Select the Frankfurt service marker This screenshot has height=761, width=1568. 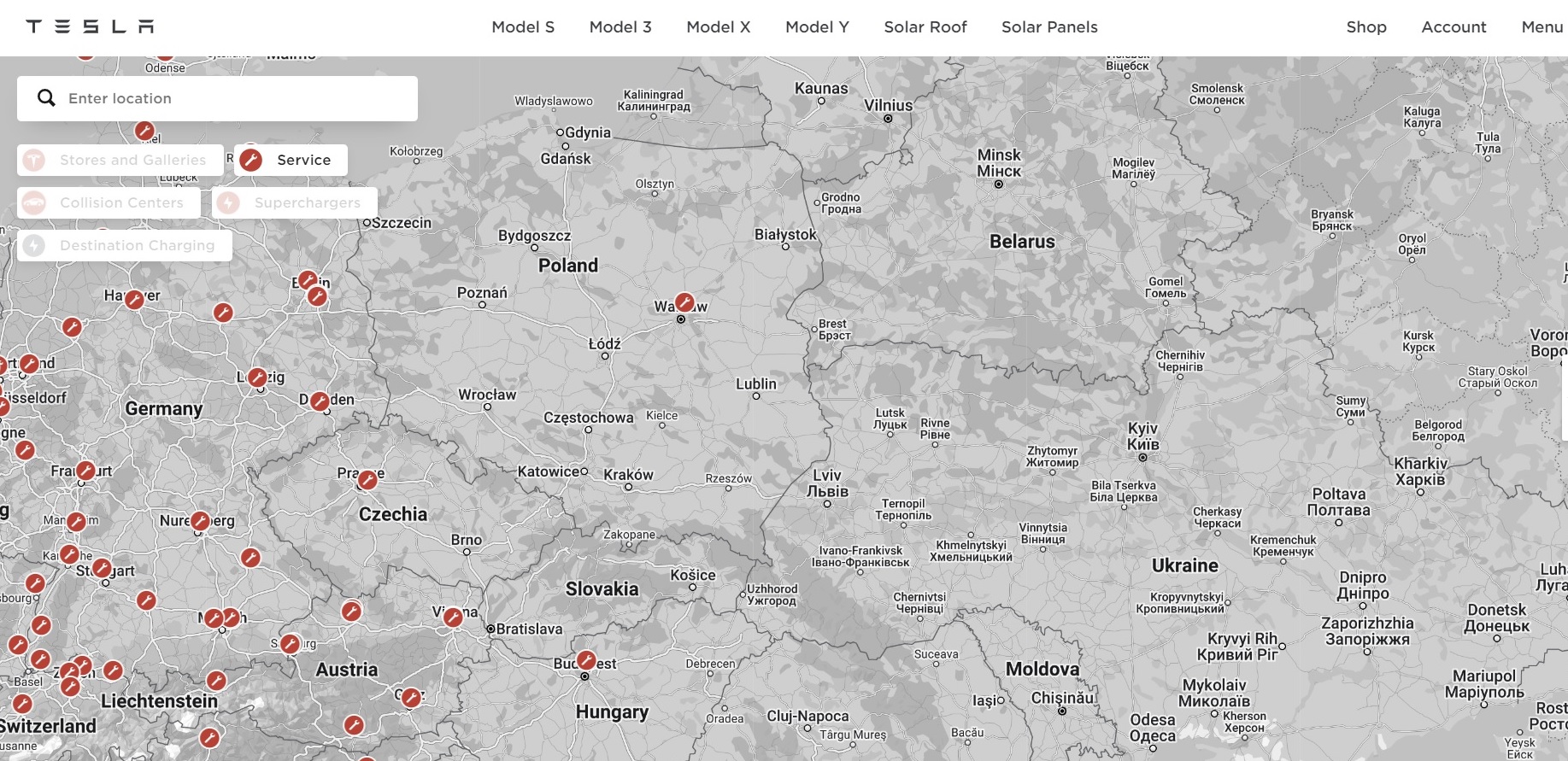pyautogui.click(x=85, y=471)
